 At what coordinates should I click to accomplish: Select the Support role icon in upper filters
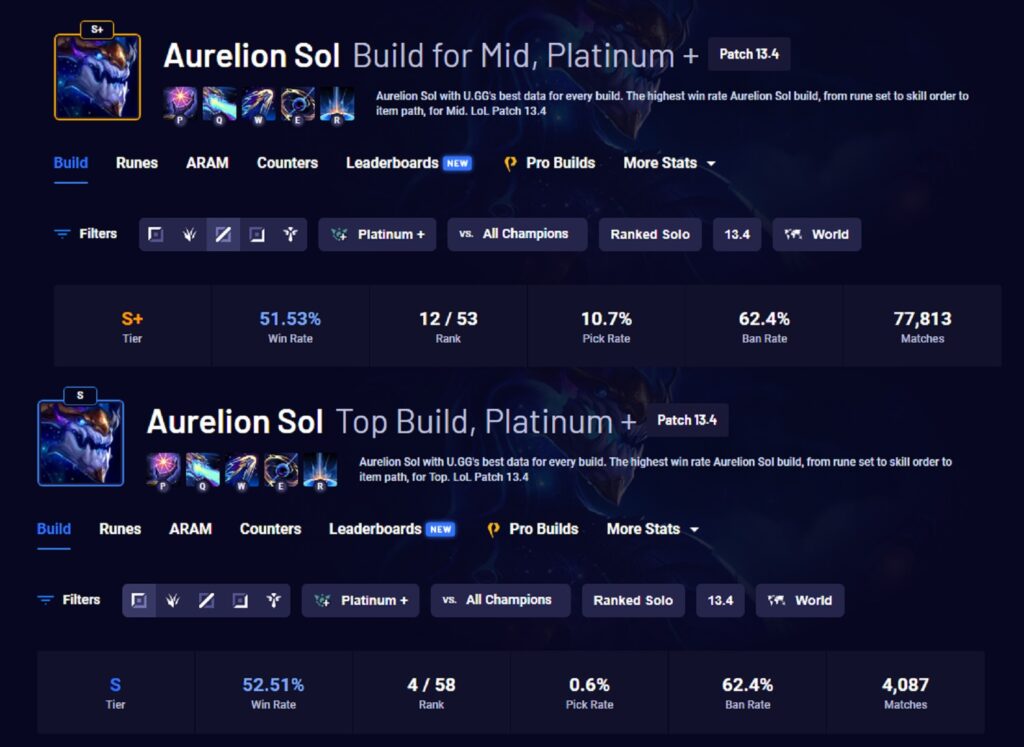coord(291,234)
